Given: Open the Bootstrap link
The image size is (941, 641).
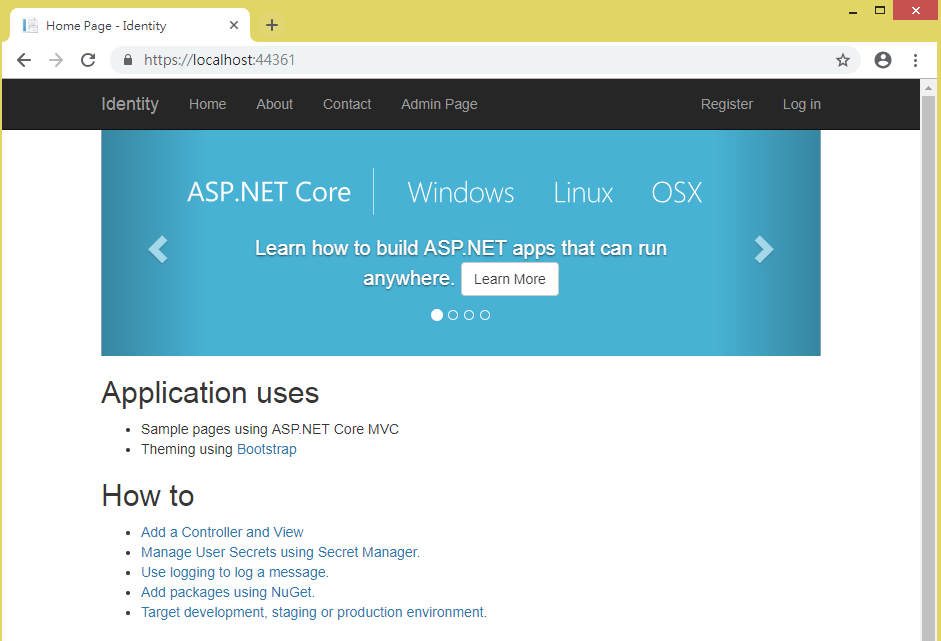Looking at the screenshot, I should [x=266, y=449].
